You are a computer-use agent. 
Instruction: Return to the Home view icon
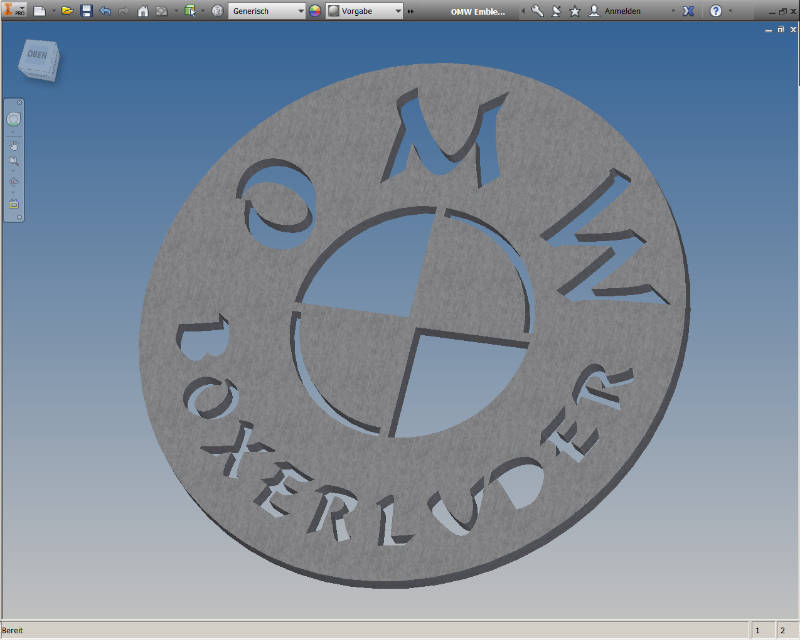tap(143, 11)
